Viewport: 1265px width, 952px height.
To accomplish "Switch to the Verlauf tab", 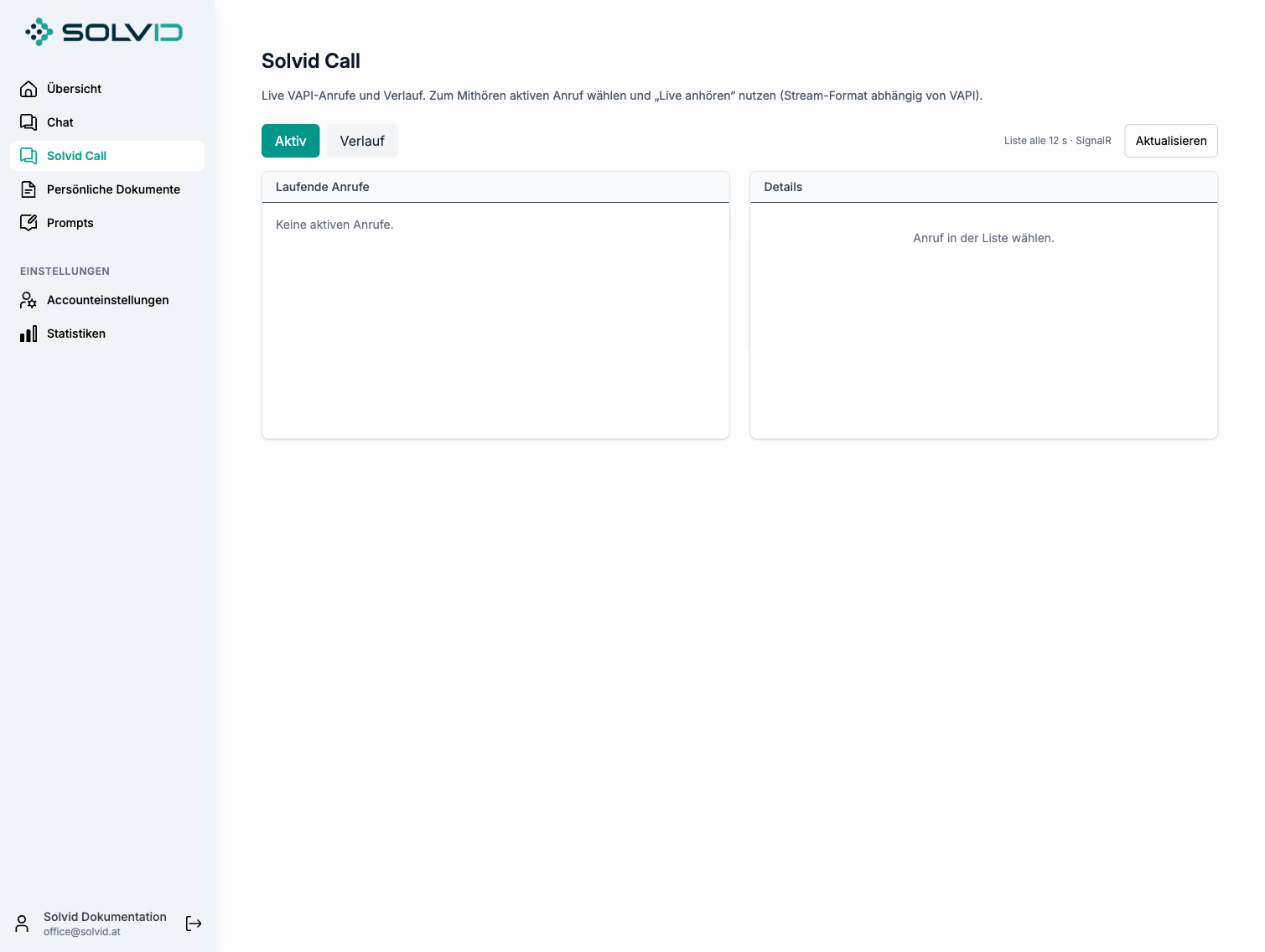I will [362, 141].
